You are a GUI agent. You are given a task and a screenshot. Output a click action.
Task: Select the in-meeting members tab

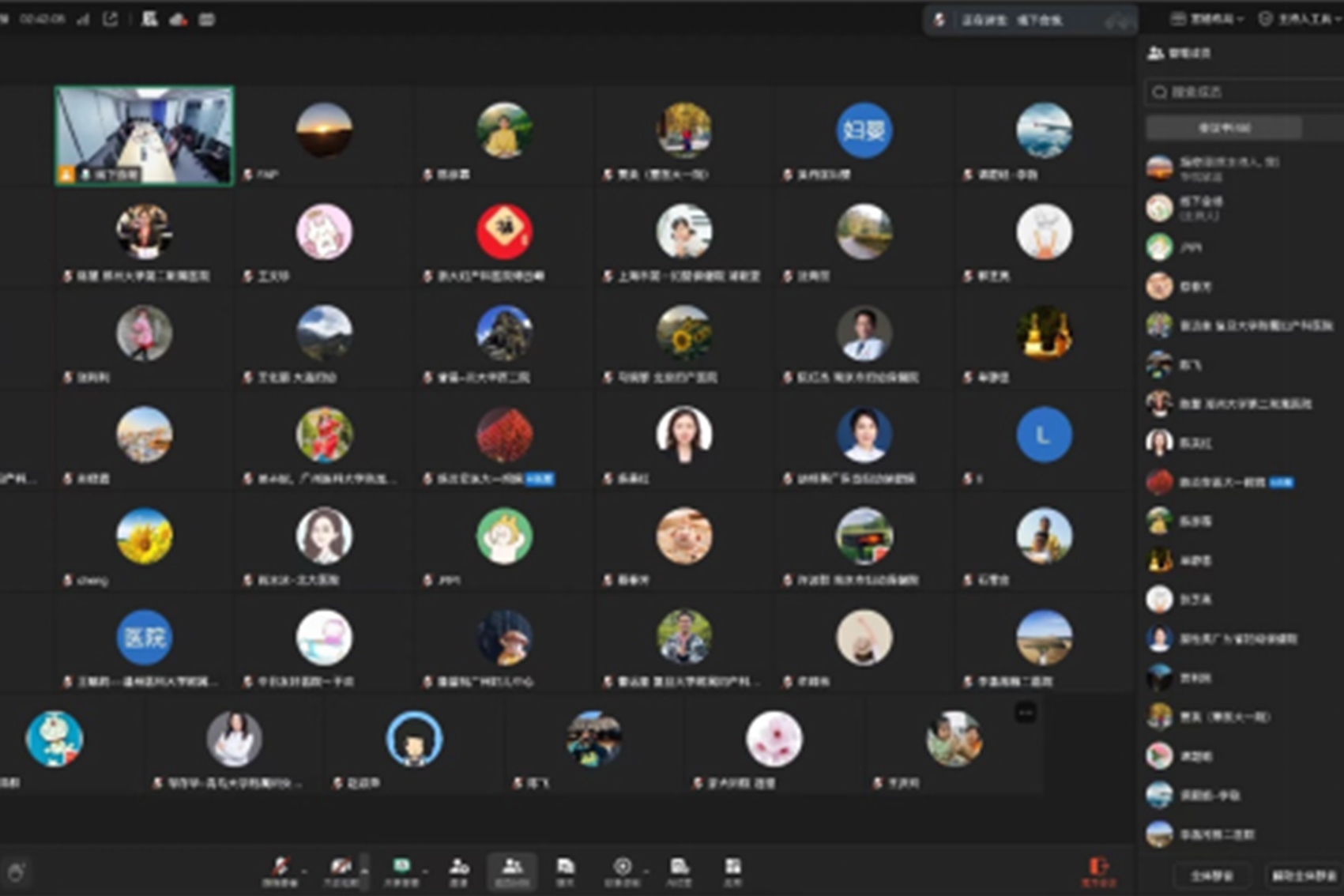pyautogui.click(x=1223, y=127)
